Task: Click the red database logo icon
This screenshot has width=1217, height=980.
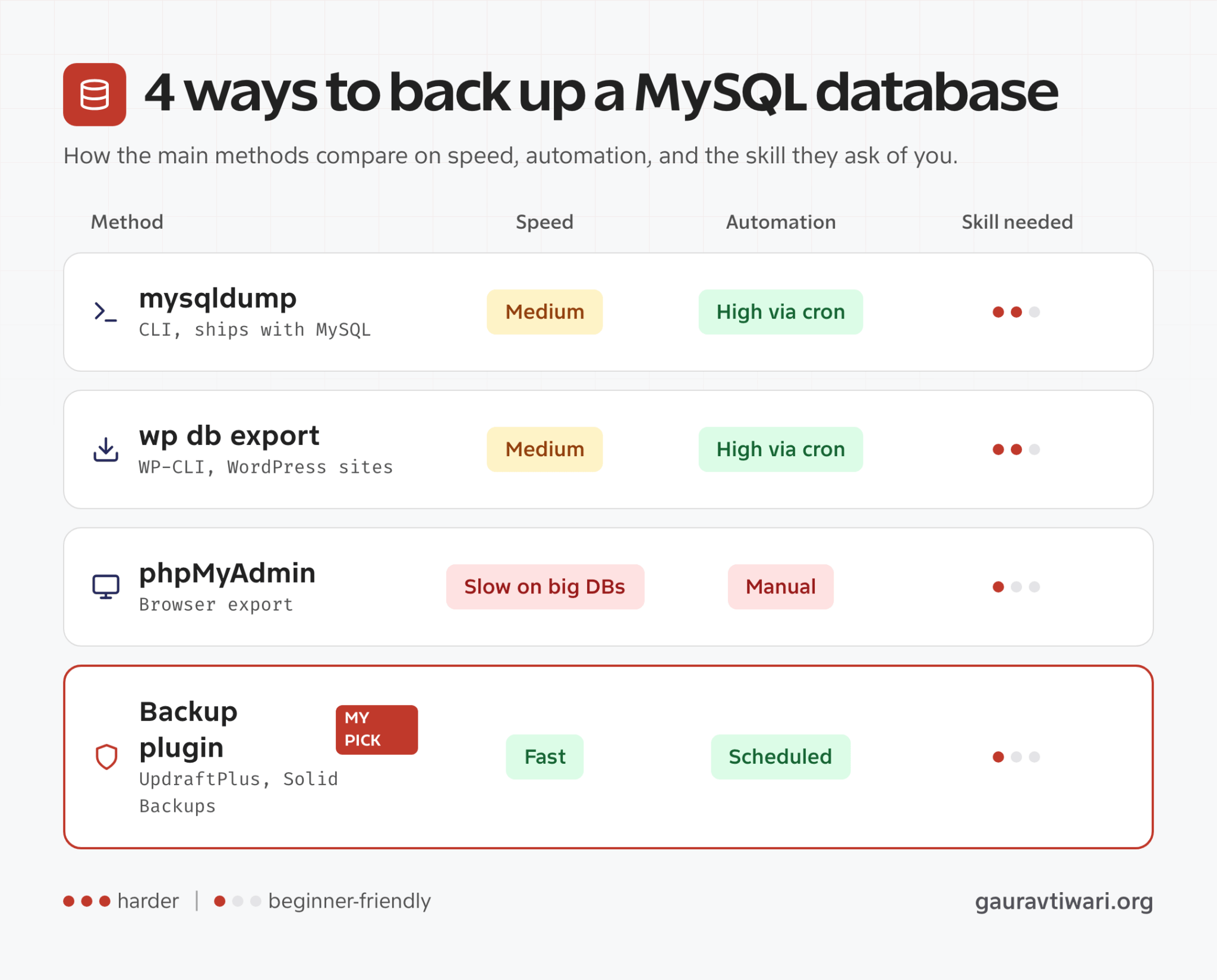Action: (94, 94)
